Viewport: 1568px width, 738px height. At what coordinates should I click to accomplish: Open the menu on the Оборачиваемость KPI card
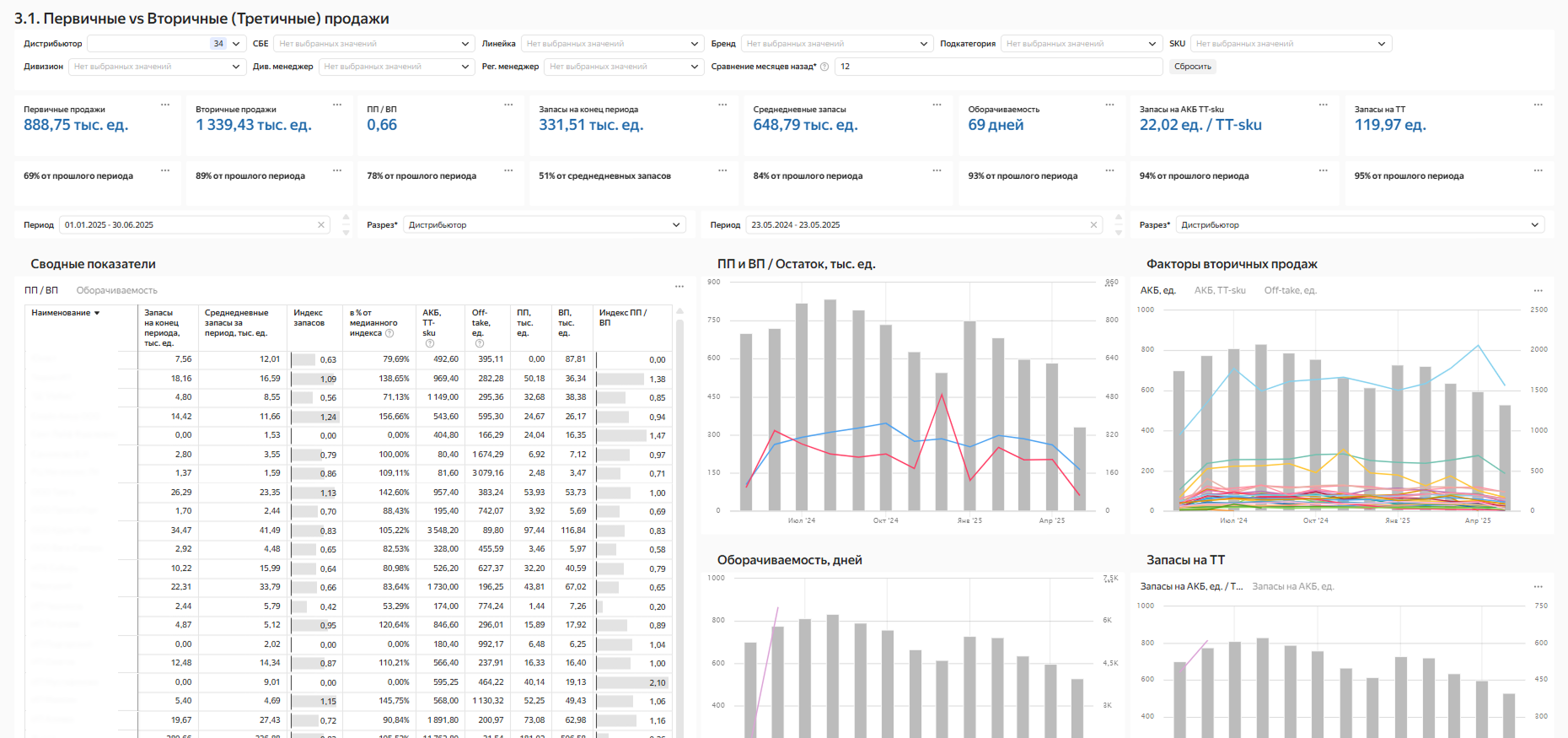(1109, 105)
